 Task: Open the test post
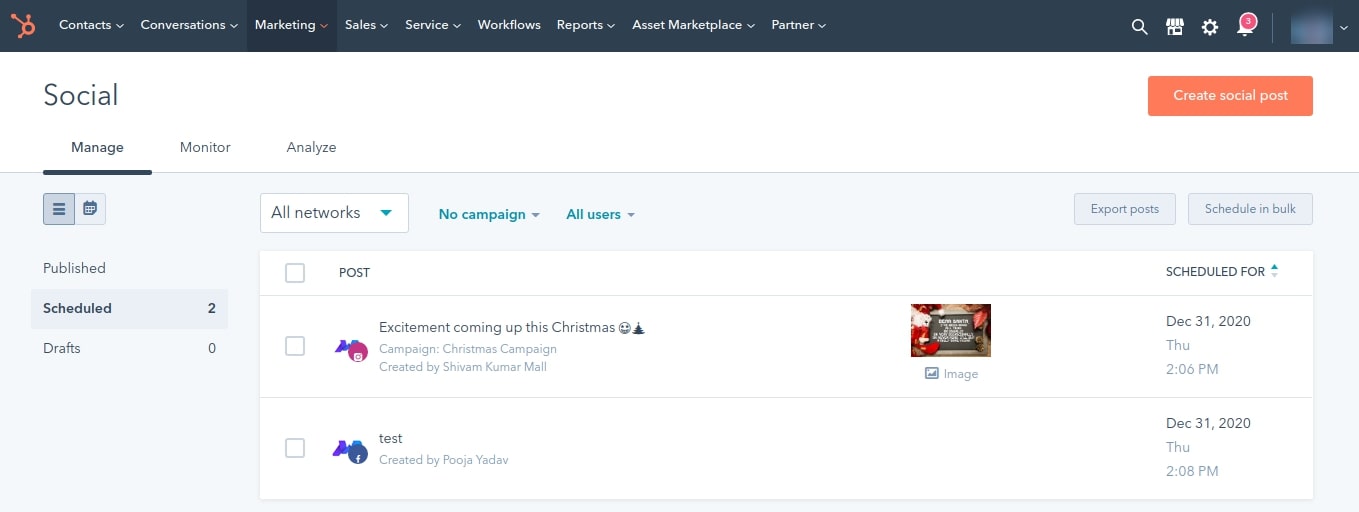pos(390,438)
